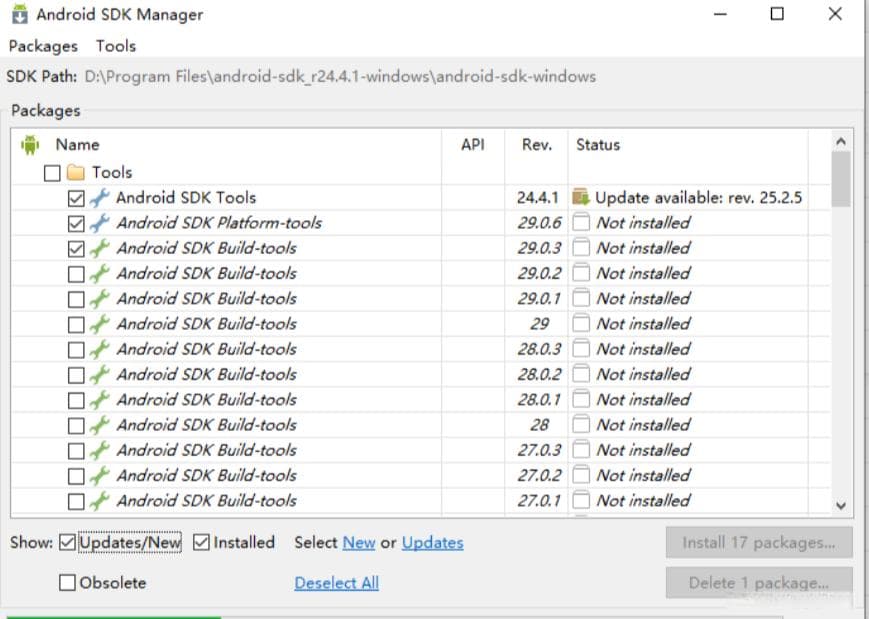Screen dimensions: 869x619
Task: Uncheck the Android SDK Tools checkbox
Action: pyautogui.click(x=76, y=198)
